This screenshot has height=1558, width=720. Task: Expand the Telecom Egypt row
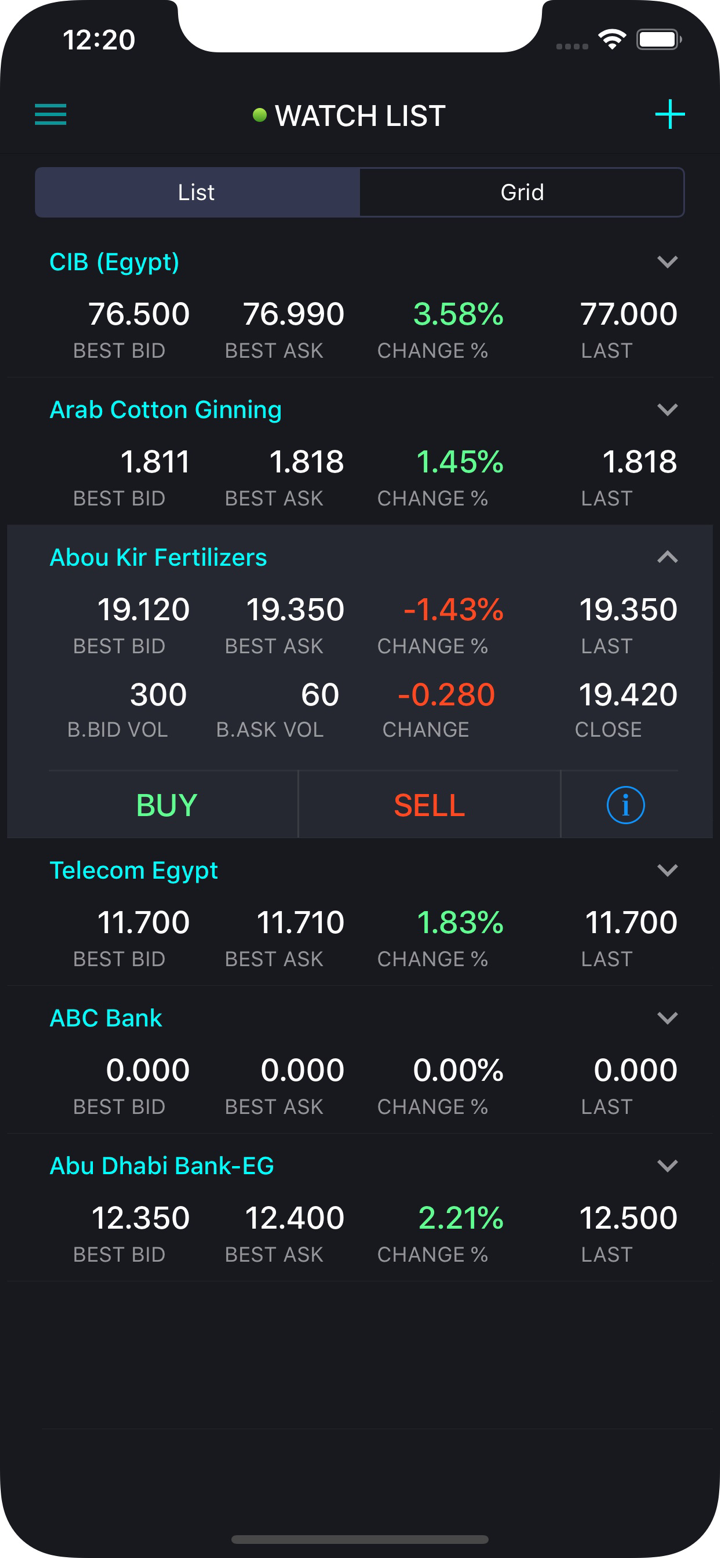click(x=668, y=871)
